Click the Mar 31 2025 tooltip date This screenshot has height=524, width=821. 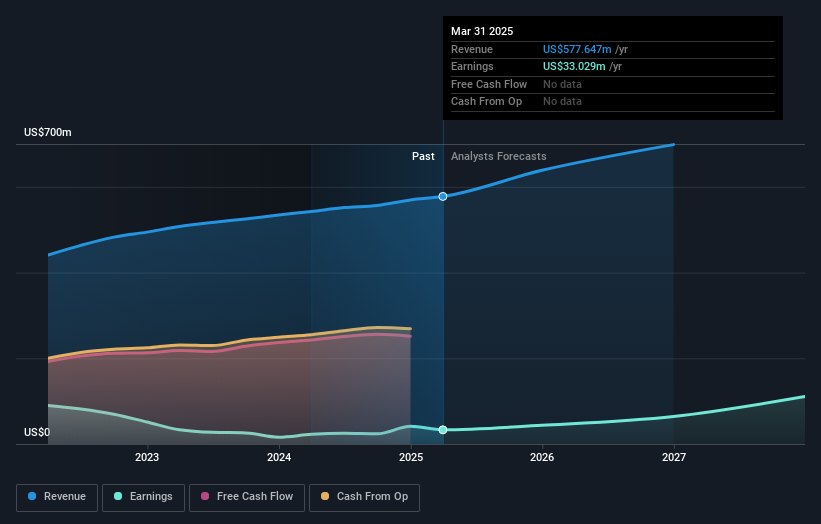point(482,31)
